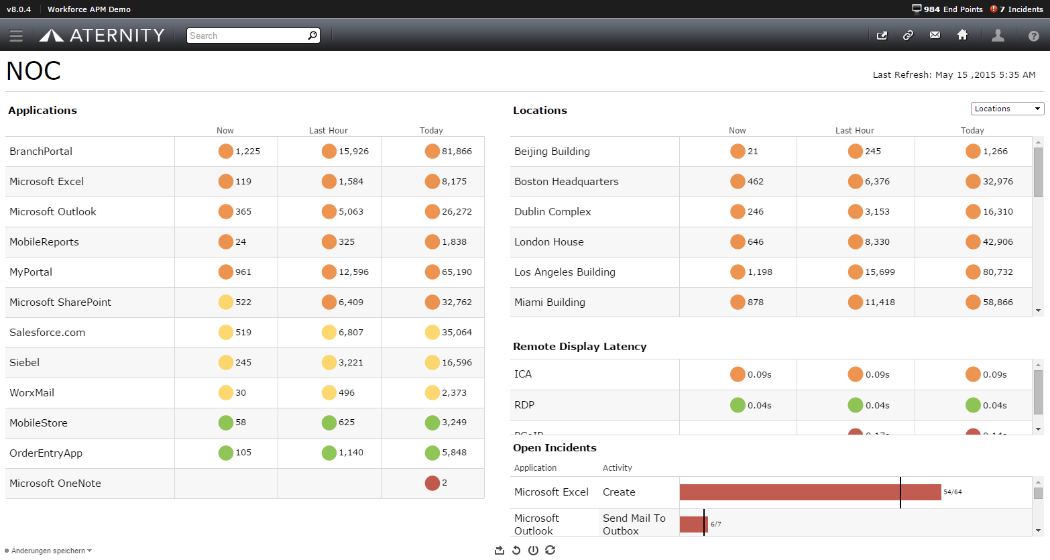Click inside the Search input field
Viewport: 1050px width, 560px height.
tap(247, 36)
